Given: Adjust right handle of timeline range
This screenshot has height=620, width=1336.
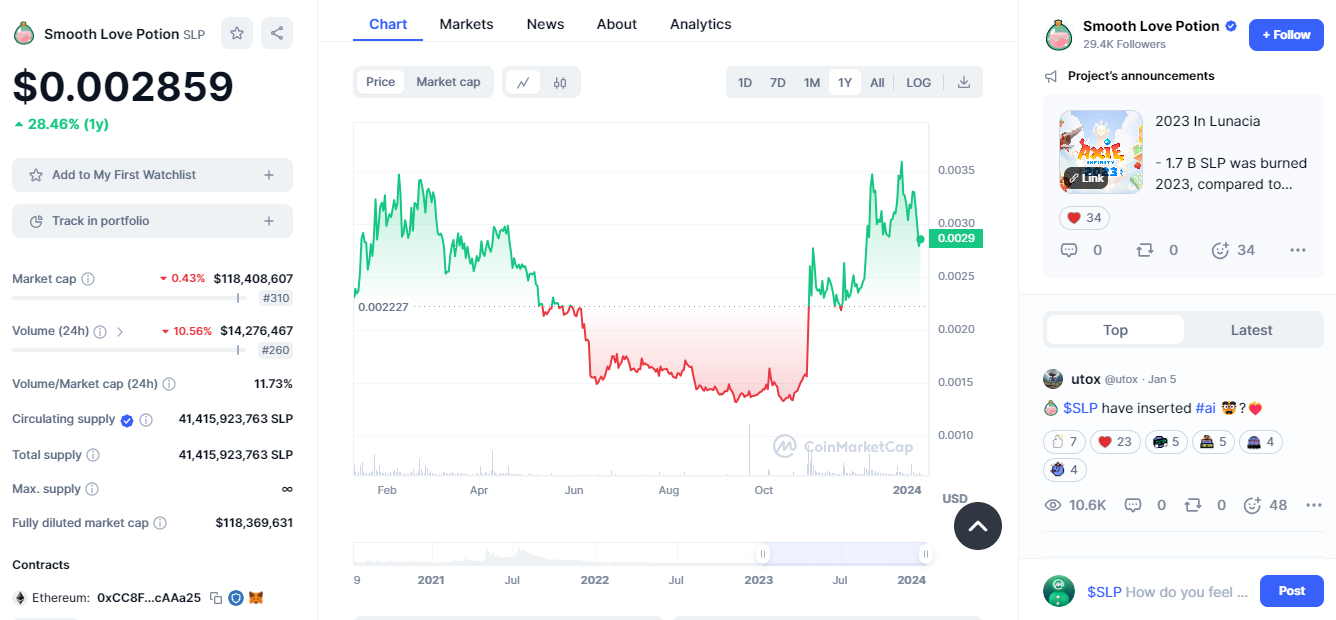Looking at the screenshot, I should click(x=926, y=554).
